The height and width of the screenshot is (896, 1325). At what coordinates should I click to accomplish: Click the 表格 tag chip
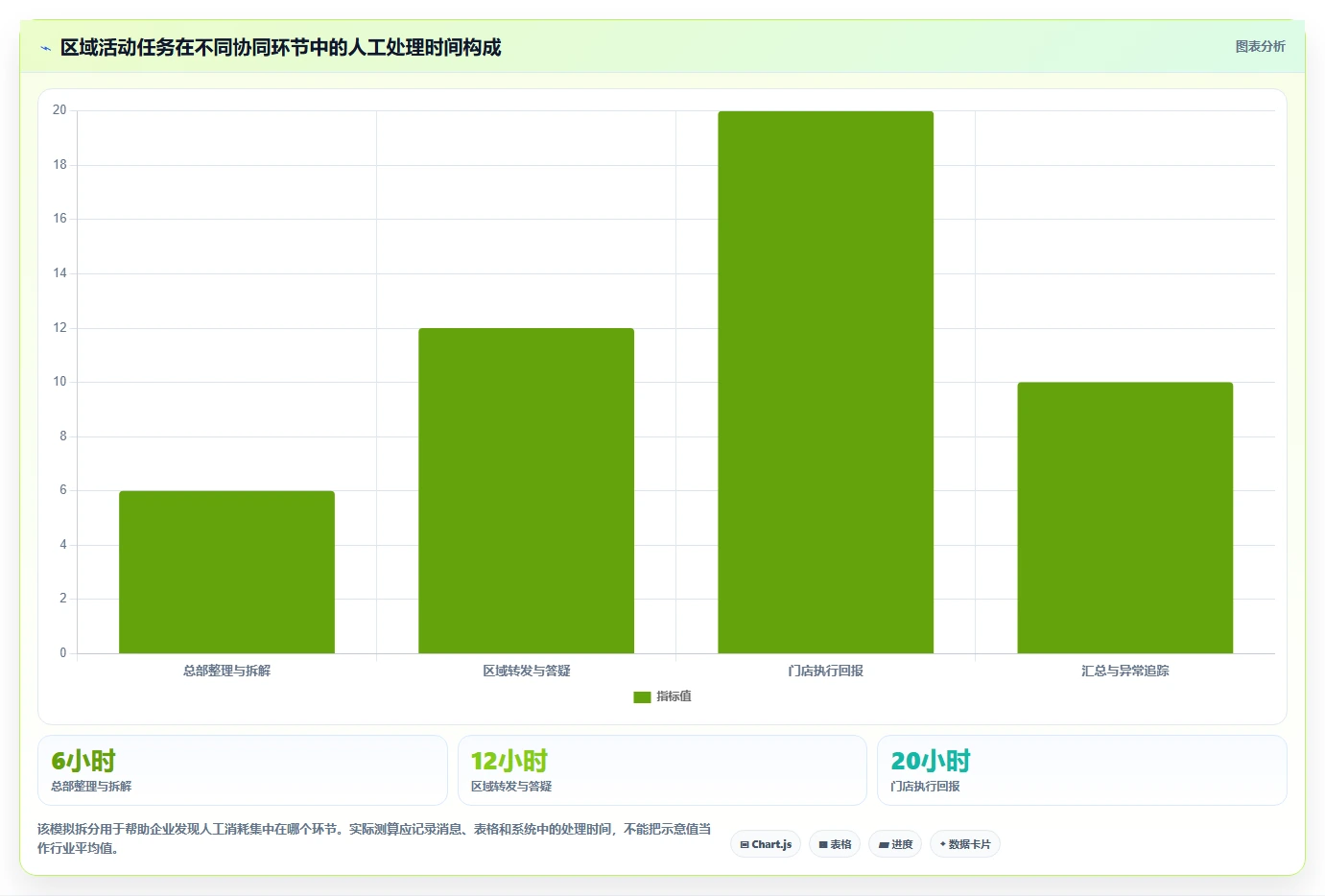[835, 844]
